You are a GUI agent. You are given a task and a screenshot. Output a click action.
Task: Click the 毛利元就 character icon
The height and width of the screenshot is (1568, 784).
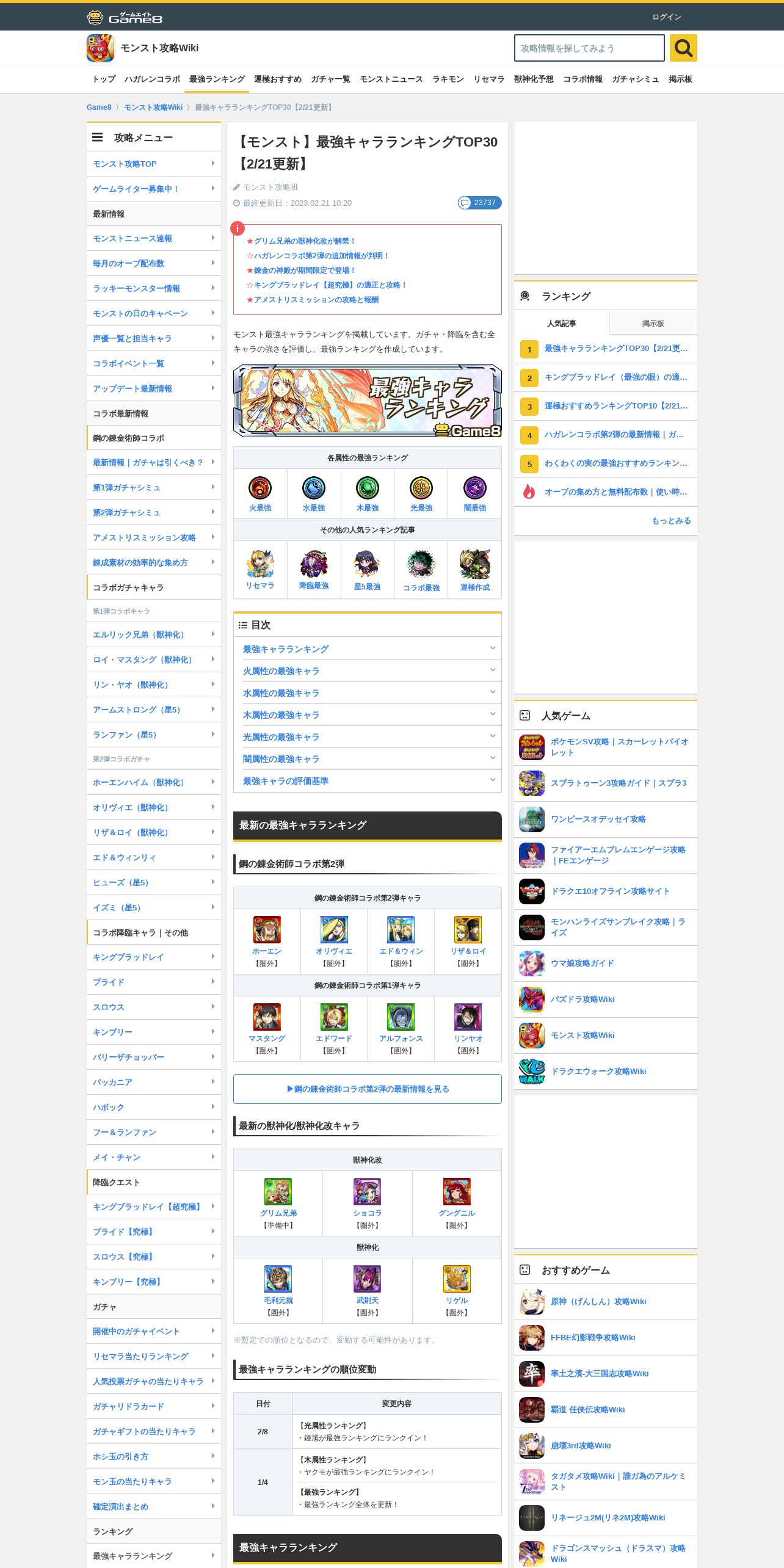tap(278, 1279)
